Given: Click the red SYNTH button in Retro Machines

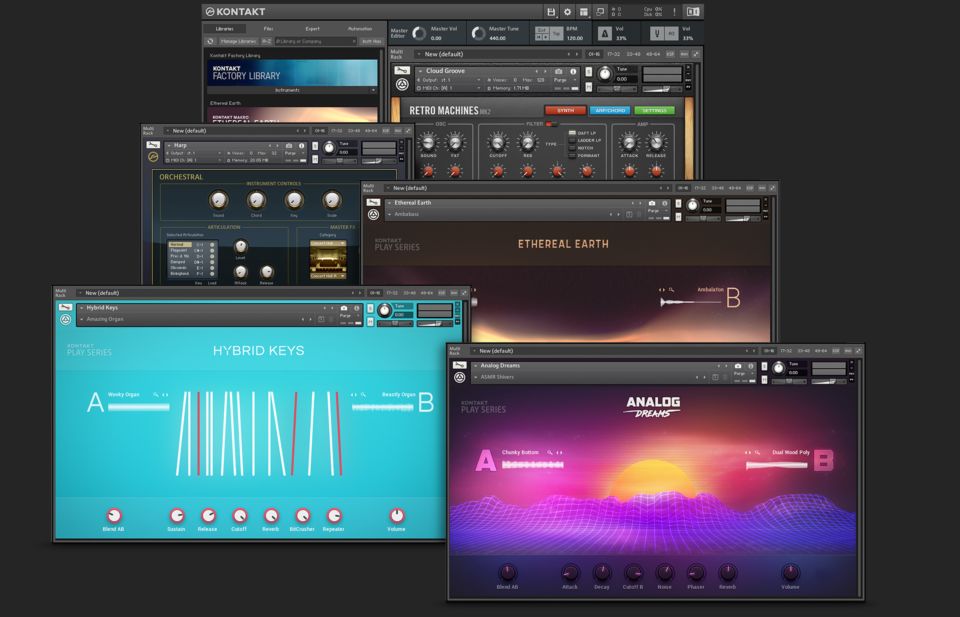Looking at the screenshot, I should coord(565,111).
